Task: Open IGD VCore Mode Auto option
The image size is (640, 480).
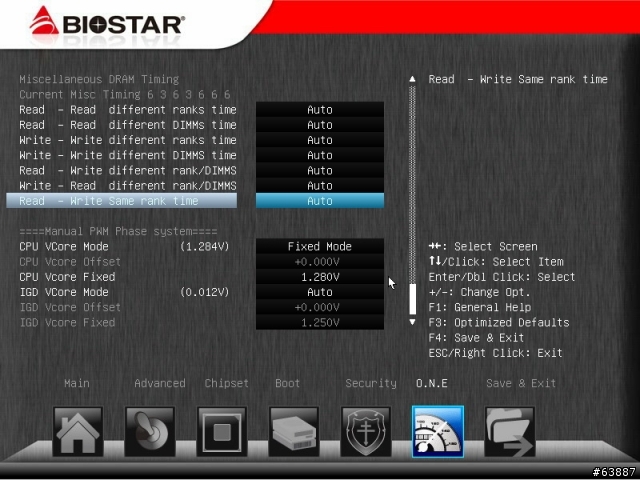Action: click(320, 292)
